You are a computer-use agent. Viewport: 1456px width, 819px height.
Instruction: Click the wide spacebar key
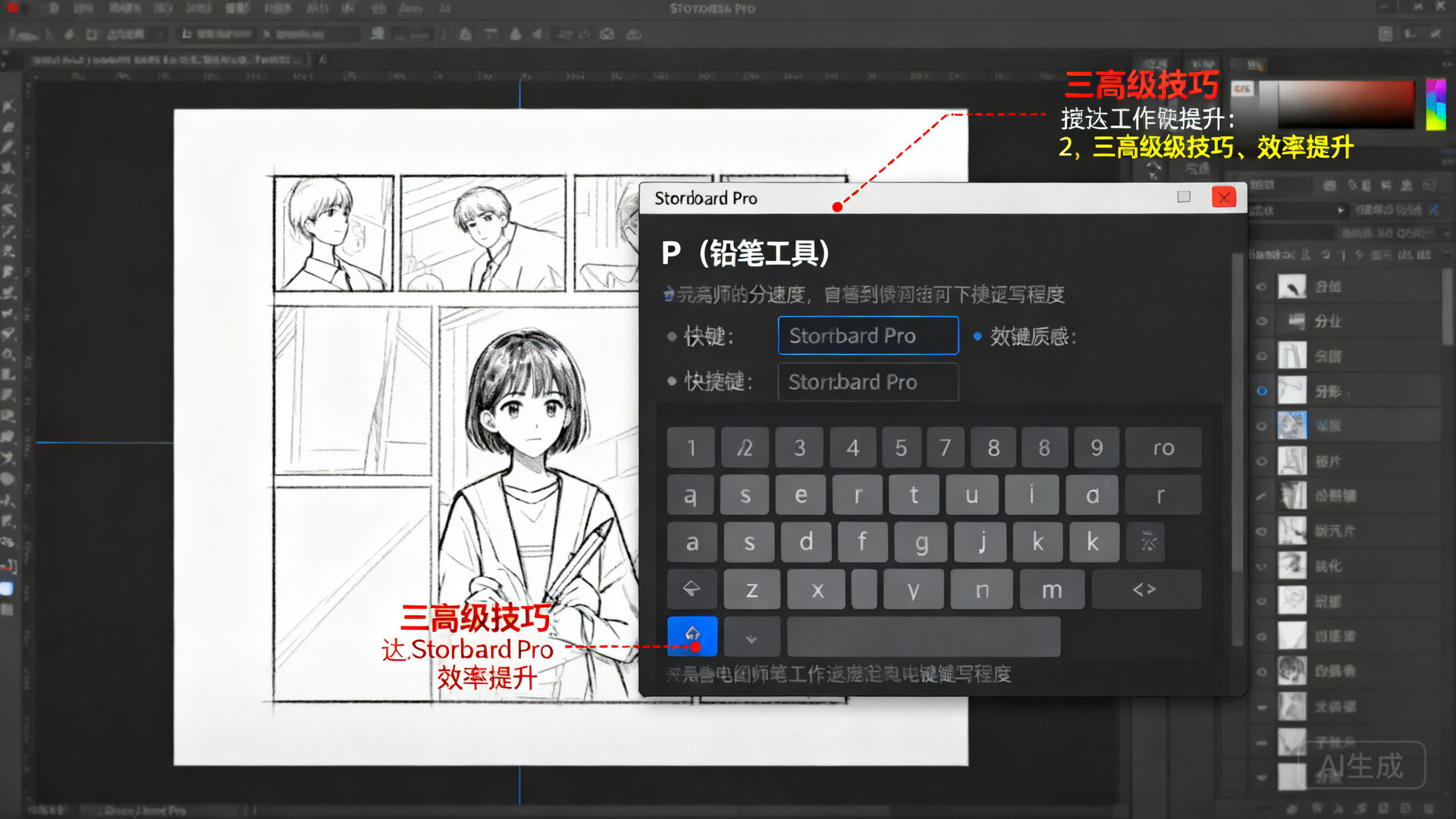point(924,636)
